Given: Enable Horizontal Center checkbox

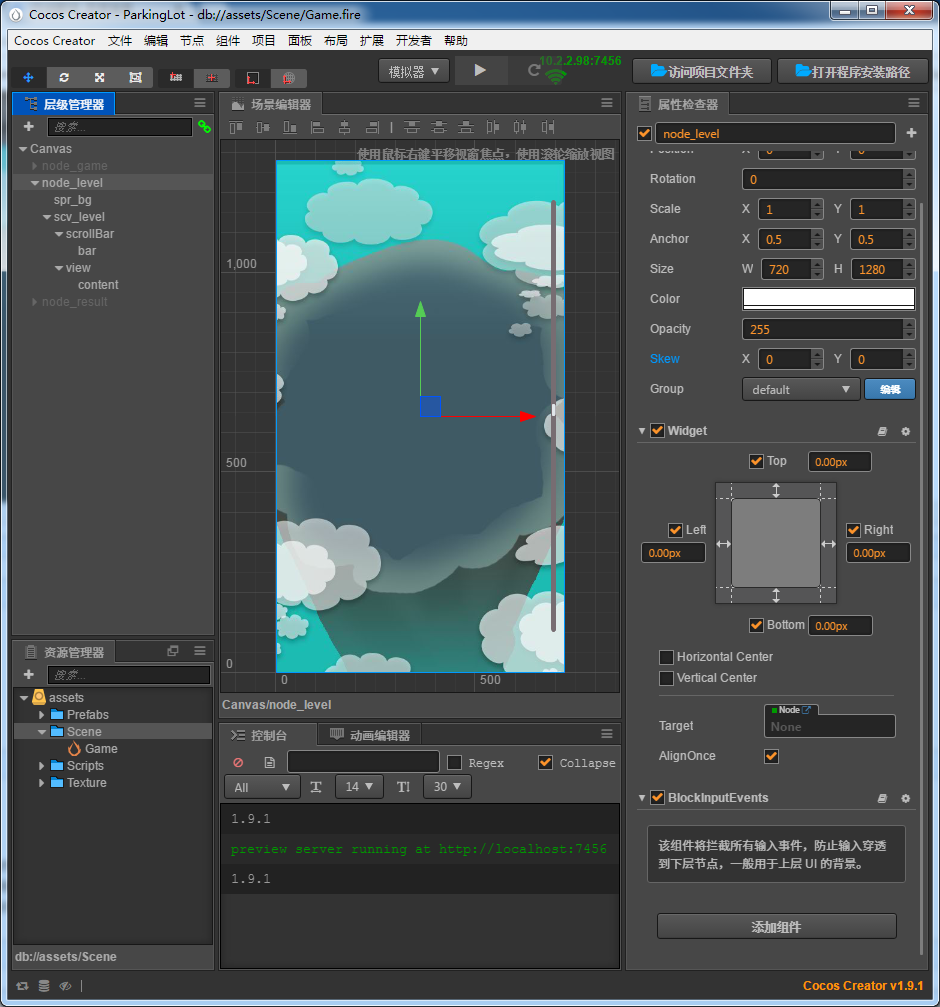Looking at the screenshot, I should [x=666, y=657].
